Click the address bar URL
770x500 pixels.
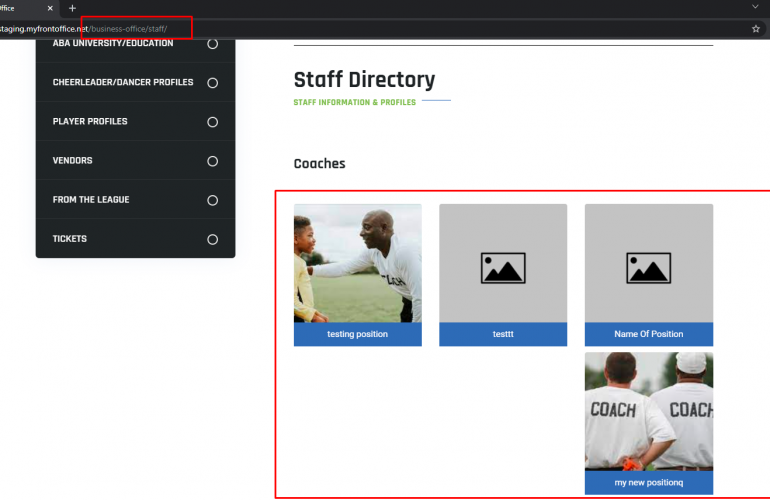pyautogui.click(x=83, y=29)
